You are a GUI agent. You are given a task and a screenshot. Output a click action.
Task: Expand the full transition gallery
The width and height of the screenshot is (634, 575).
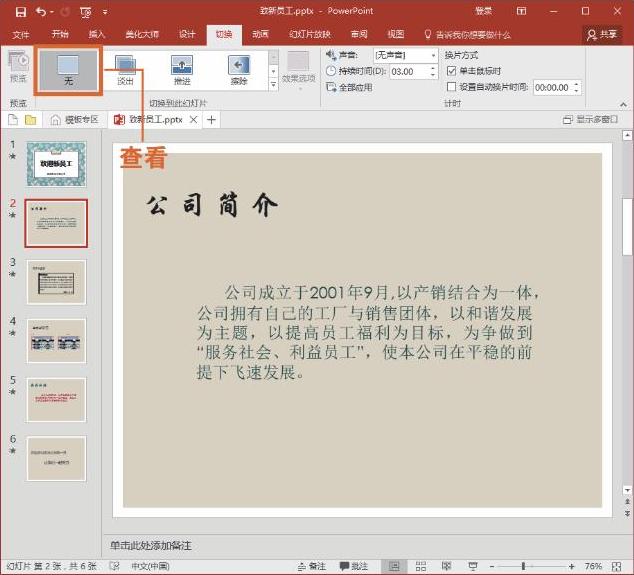click(273, 85)
